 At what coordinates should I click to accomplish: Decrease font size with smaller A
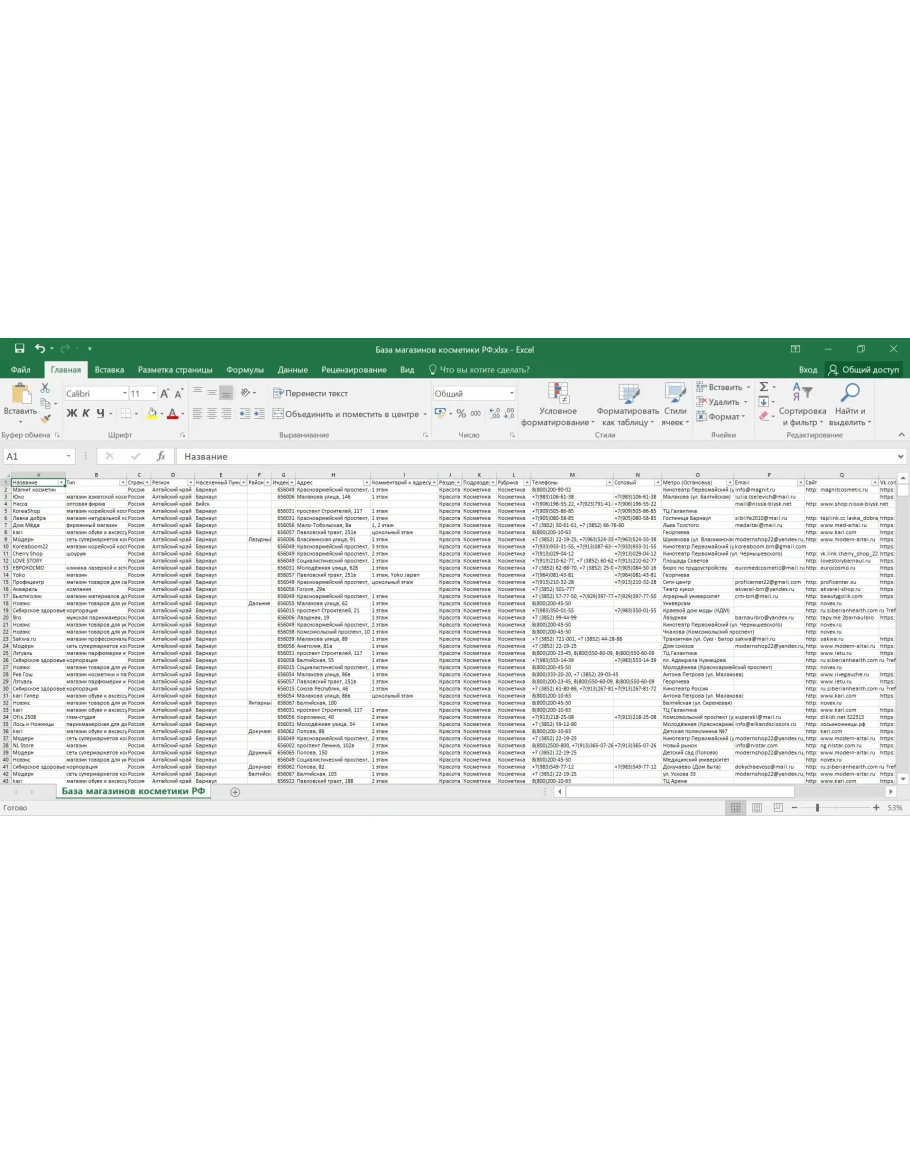pos(178,393)
